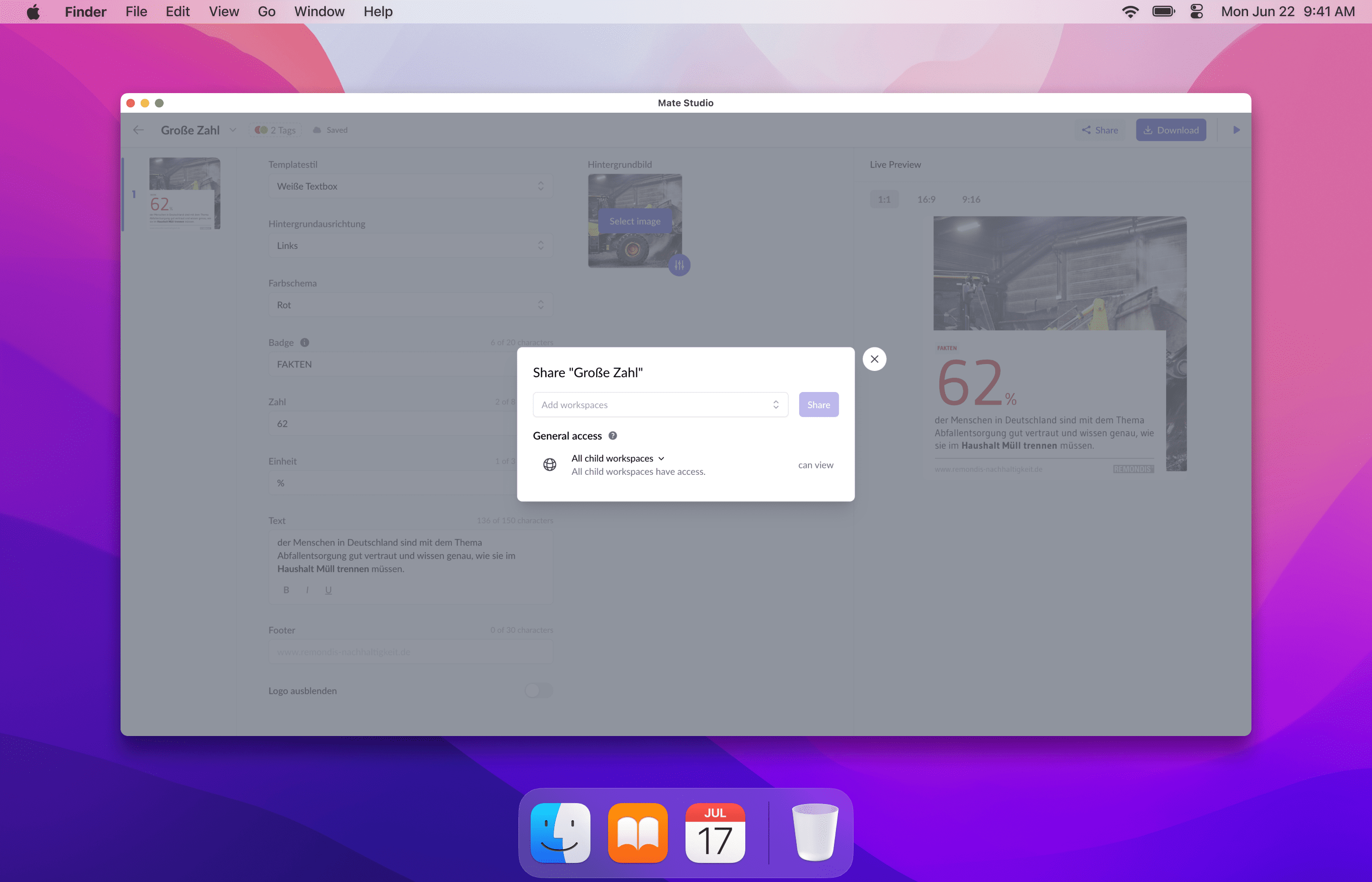Open the Add workspaces combo box

(660, 405)
